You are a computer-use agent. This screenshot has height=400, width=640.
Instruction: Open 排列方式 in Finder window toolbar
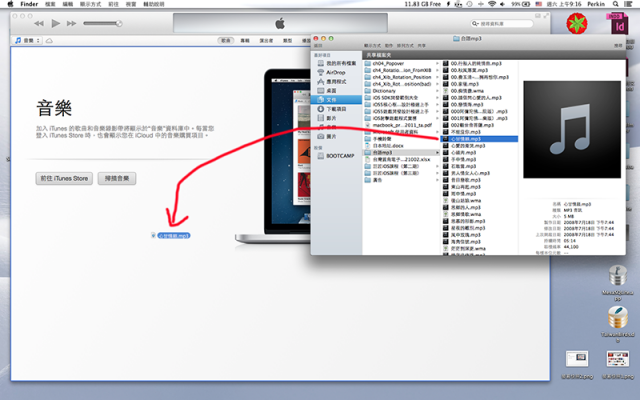coord(405,46)
